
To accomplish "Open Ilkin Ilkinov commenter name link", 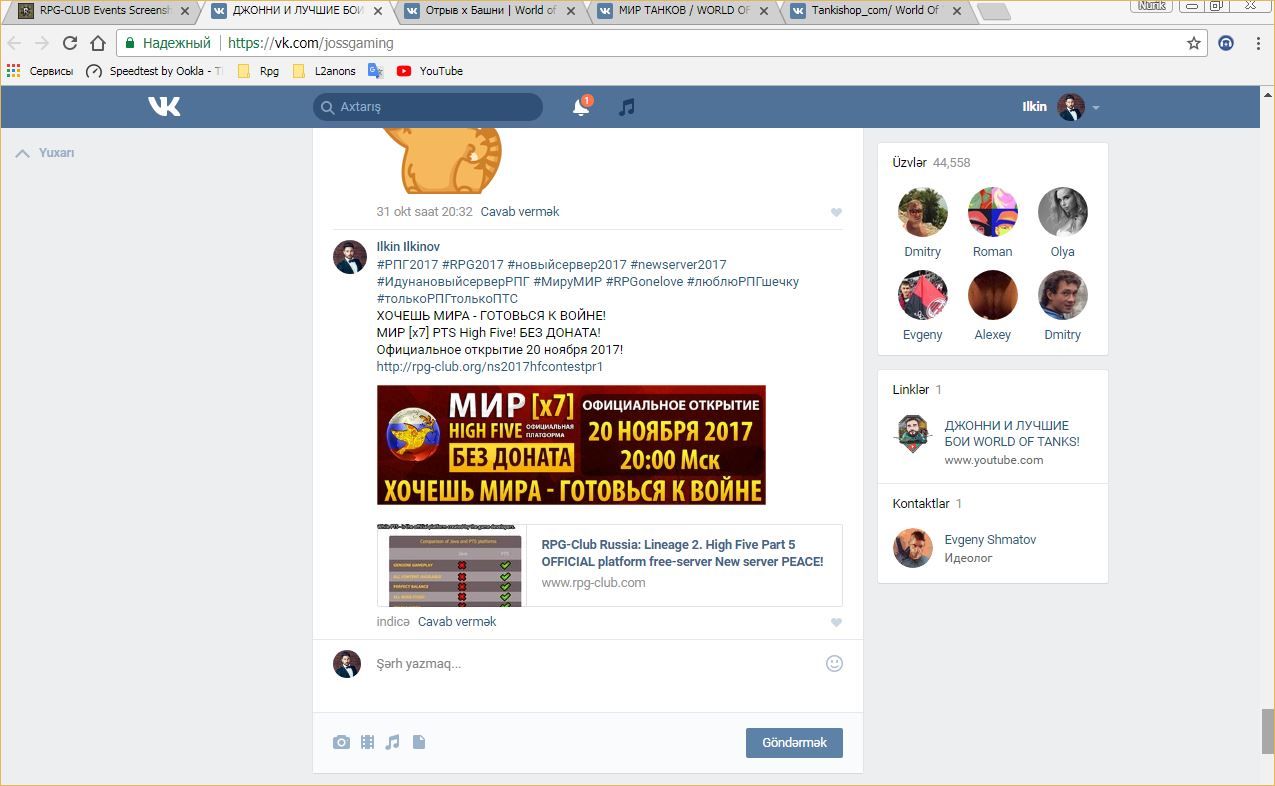I will tap(408, 246).
